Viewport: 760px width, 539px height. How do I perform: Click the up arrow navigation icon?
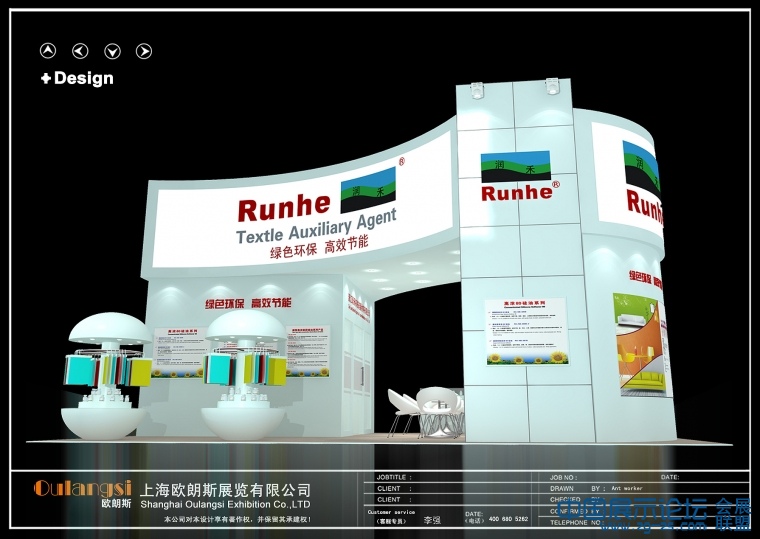point(48,50)
